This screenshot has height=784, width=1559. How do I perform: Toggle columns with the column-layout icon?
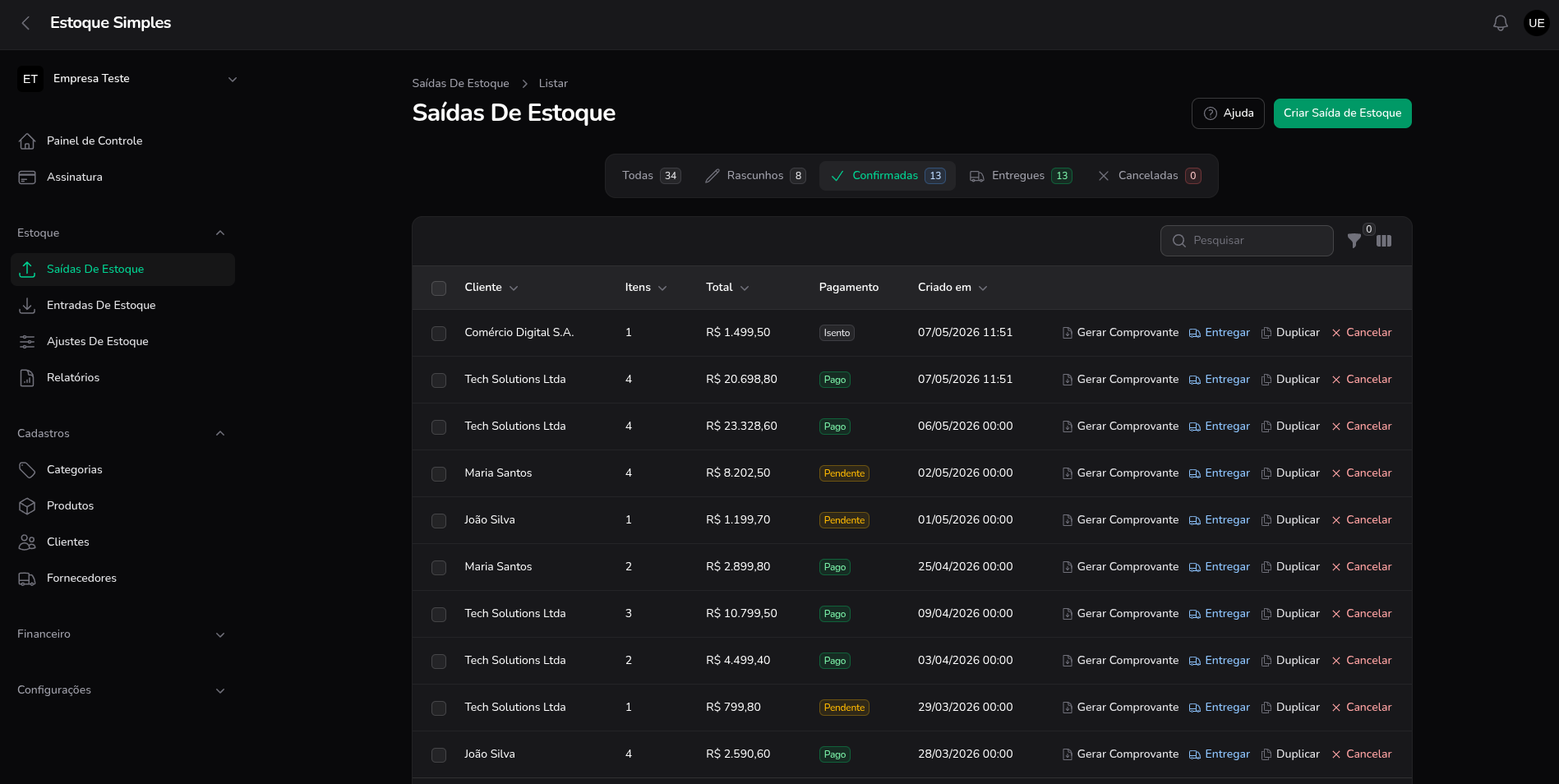[1384, 241]
